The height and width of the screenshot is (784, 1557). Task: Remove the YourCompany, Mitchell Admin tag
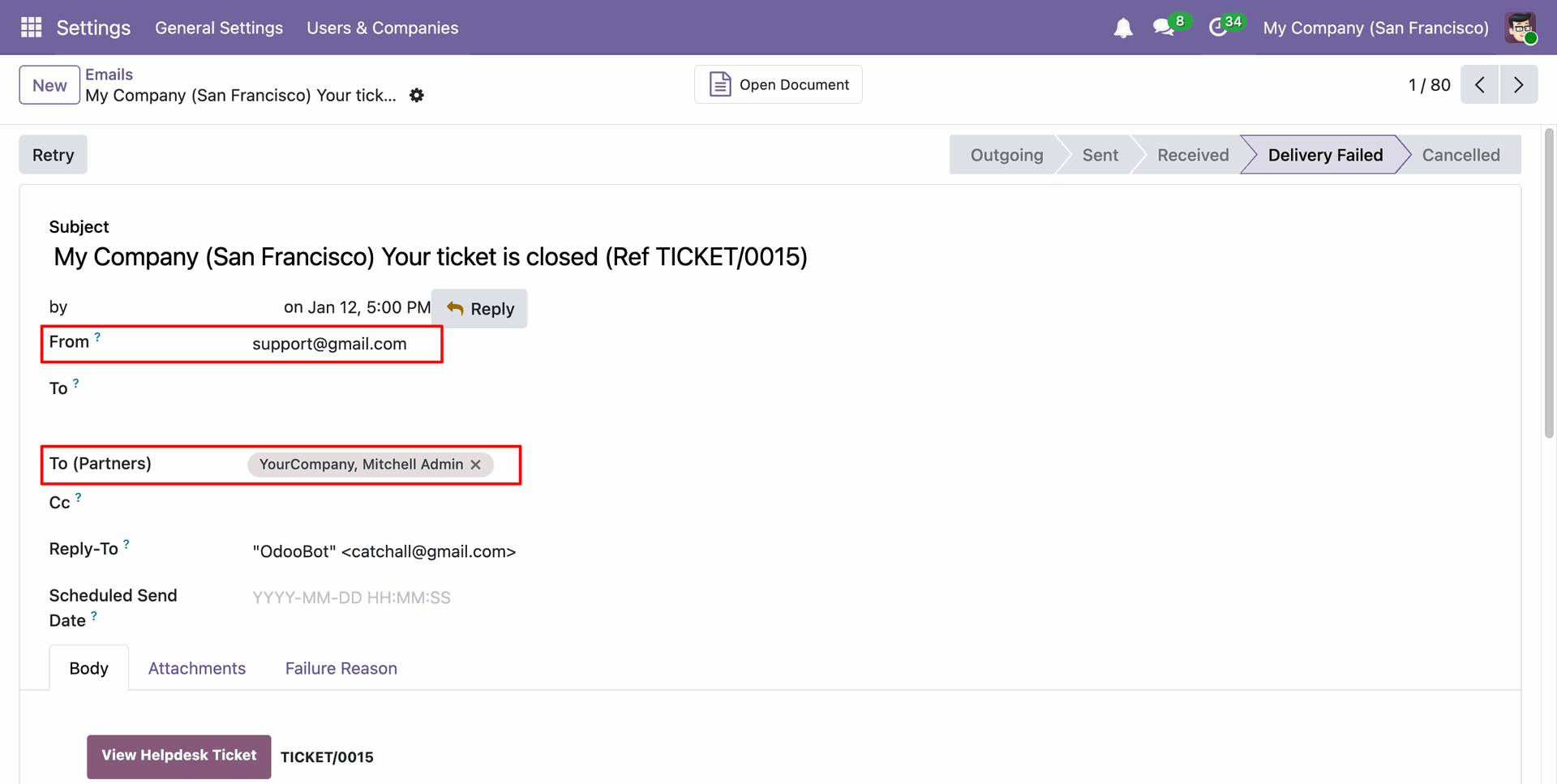coord(476,465)
